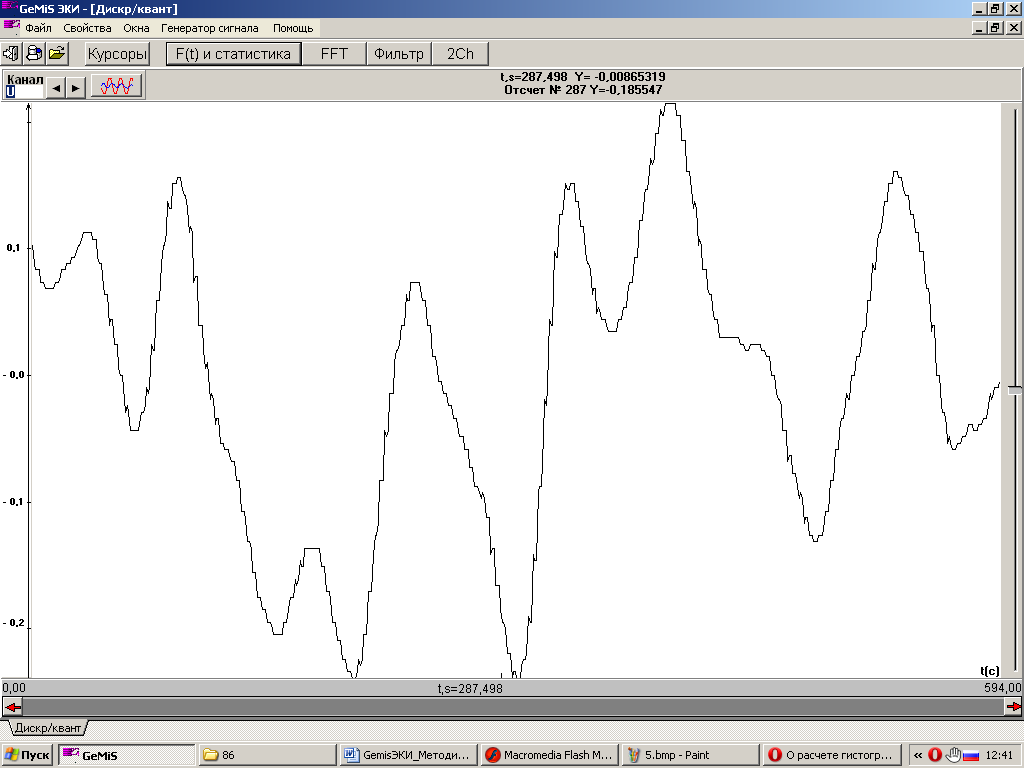
Task: Click the database transfer icon
Action: click(x=34, y=54)
